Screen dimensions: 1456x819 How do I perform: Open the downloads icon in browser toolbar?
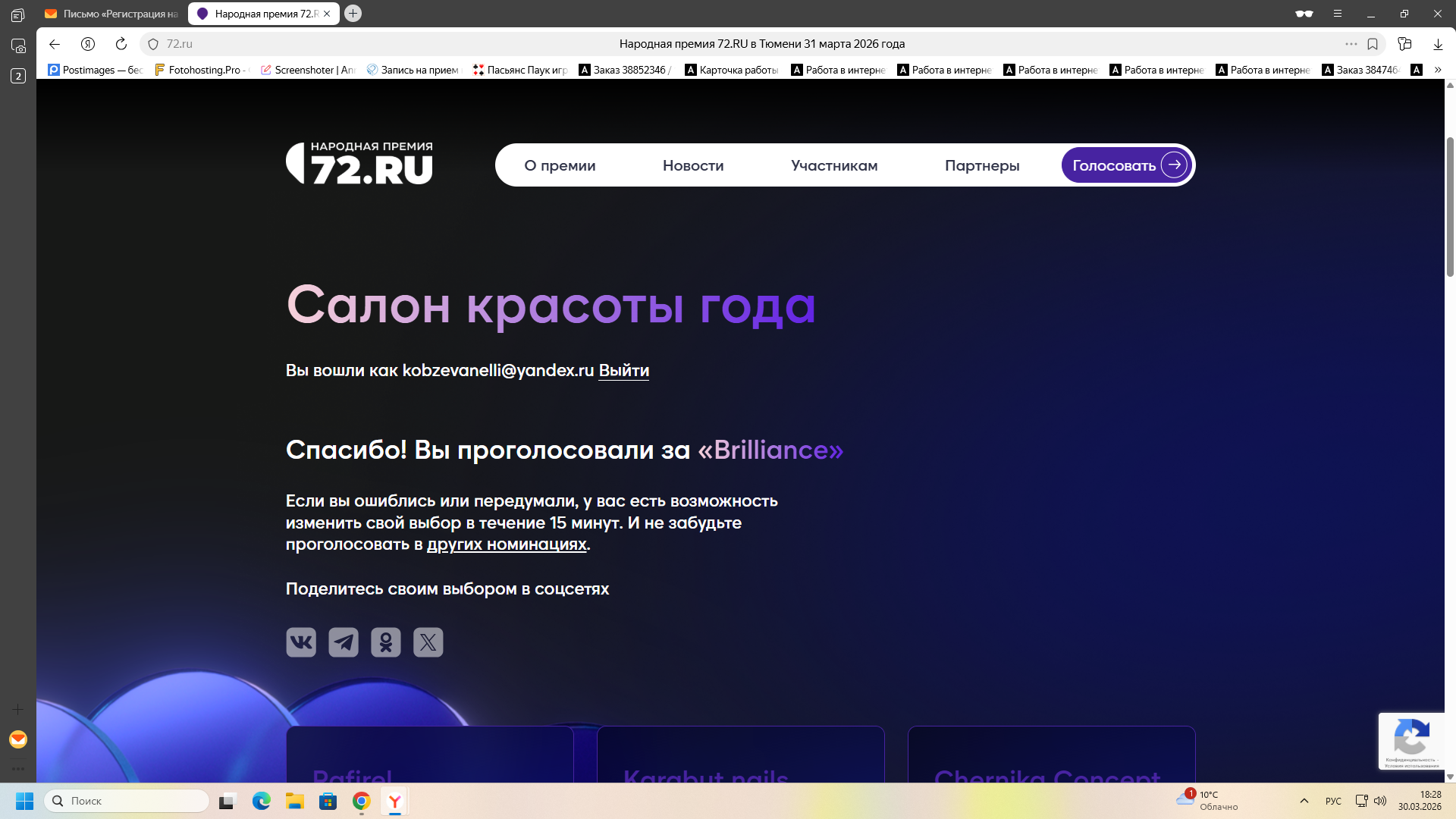coord(1438,44)
